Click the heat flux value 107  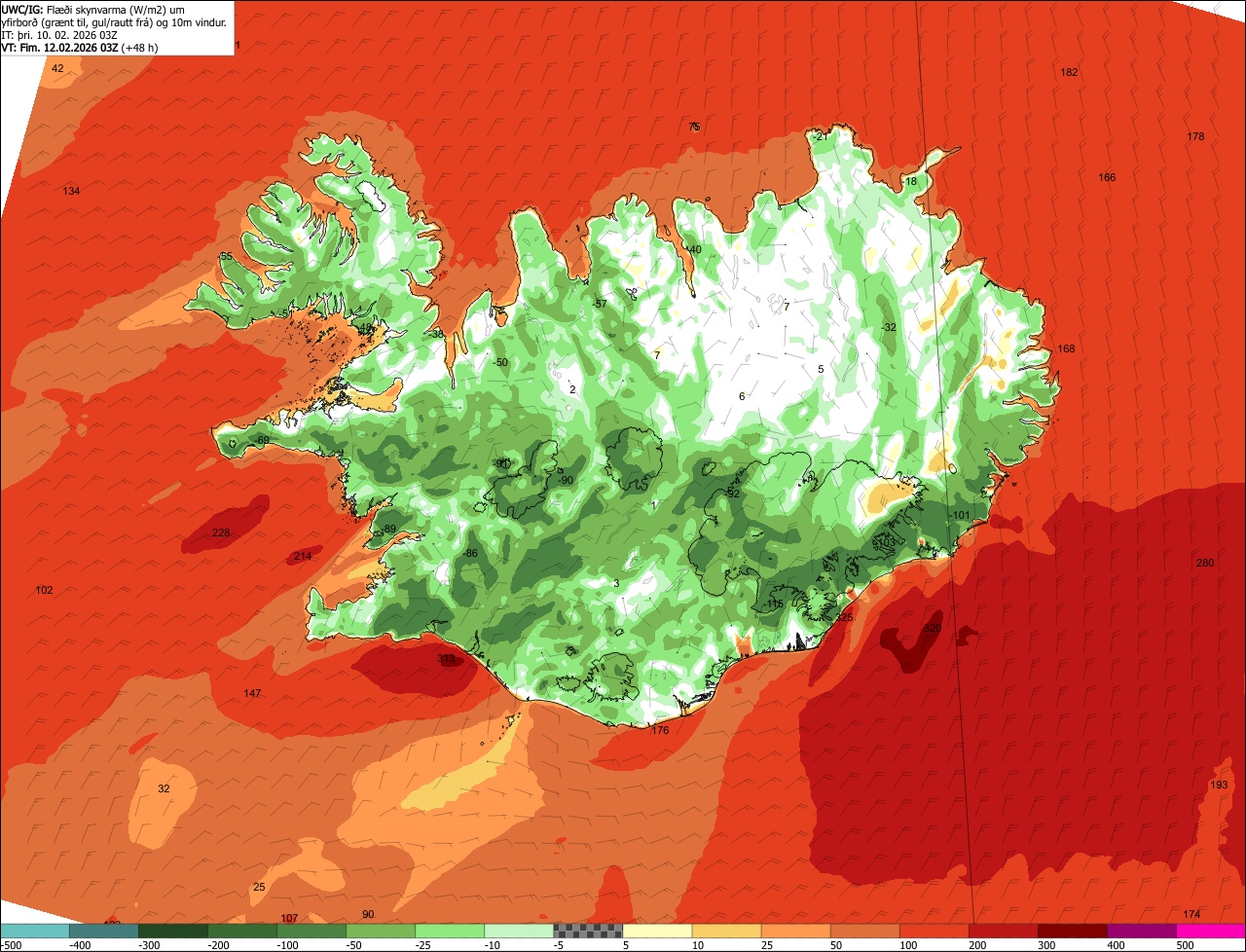click(289, 918)
